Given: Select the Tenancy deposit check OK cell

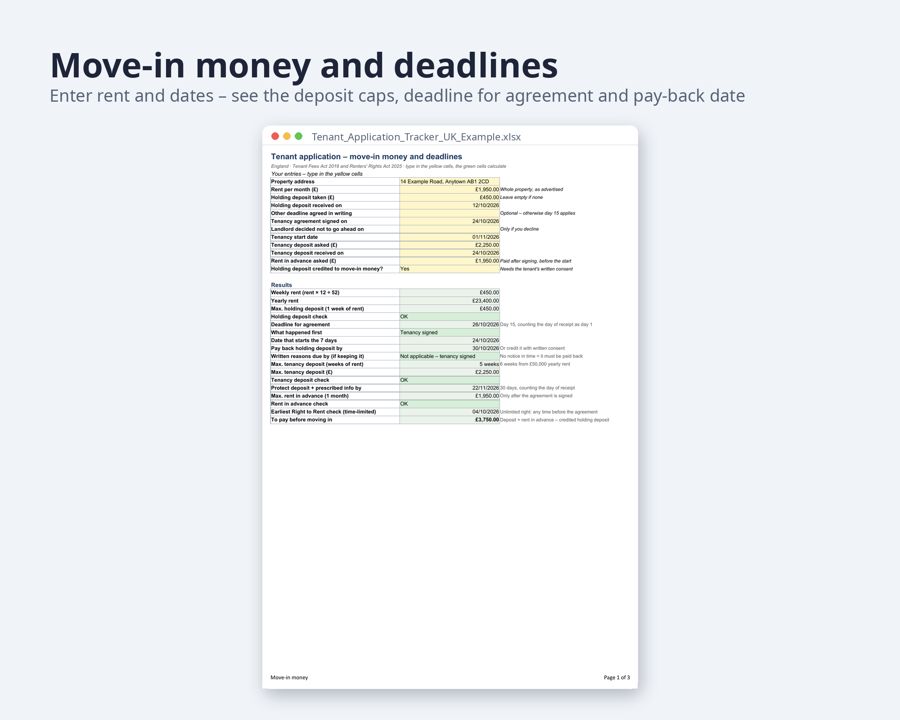Looking at the screenshot, I should pos(449,380).
